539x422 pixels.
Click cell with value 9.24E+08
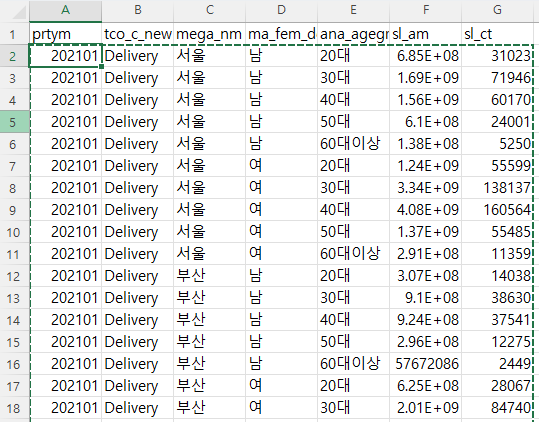426,320
